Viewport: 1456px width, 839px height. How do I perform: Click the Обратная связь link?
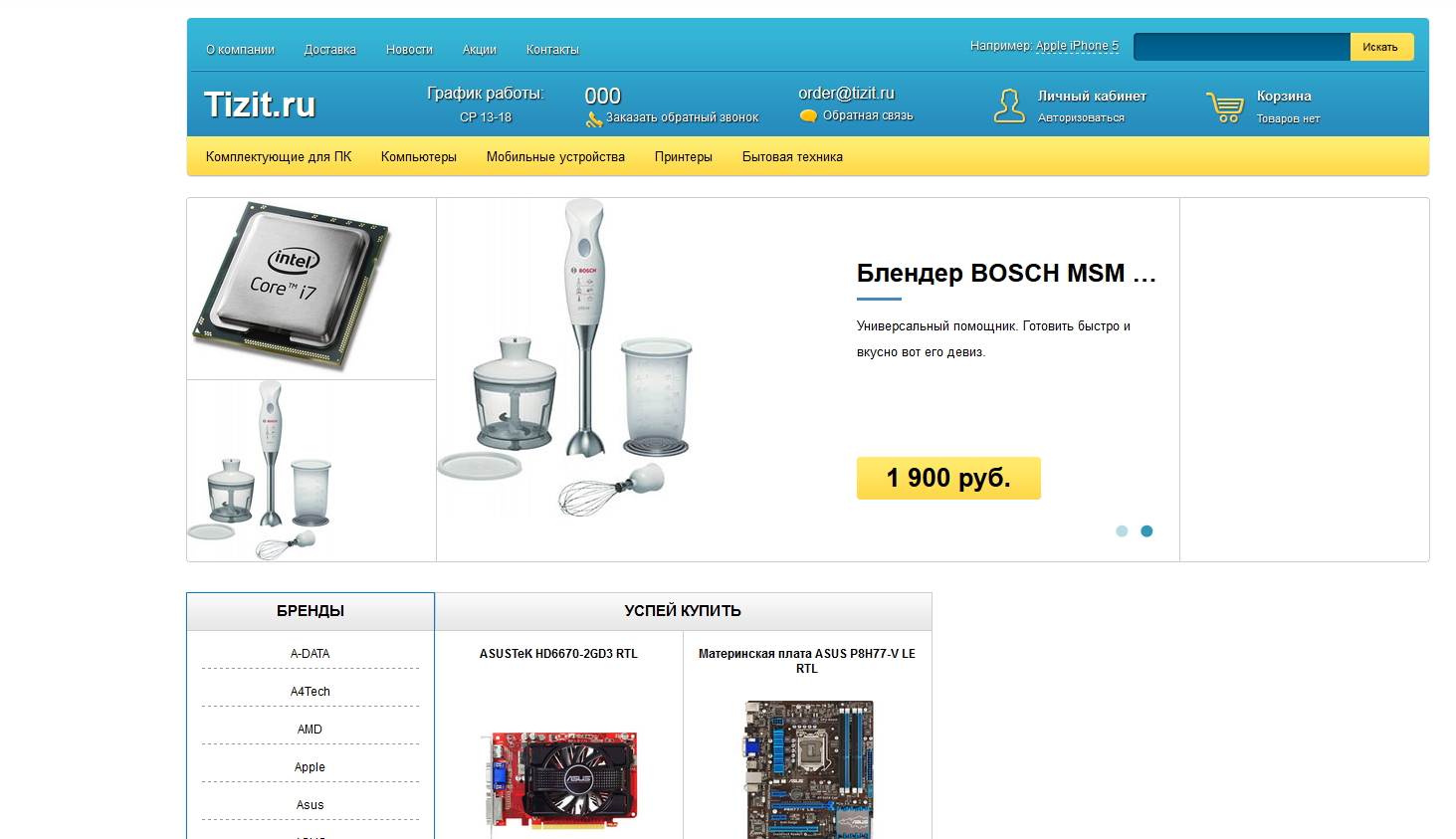(x=868, y=115)
